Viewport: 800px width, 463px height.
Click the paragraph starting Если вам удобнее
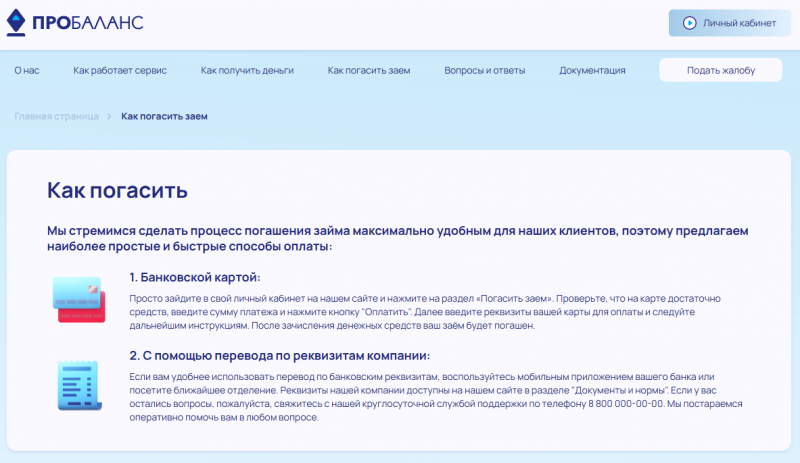click(x=436, y=397)
